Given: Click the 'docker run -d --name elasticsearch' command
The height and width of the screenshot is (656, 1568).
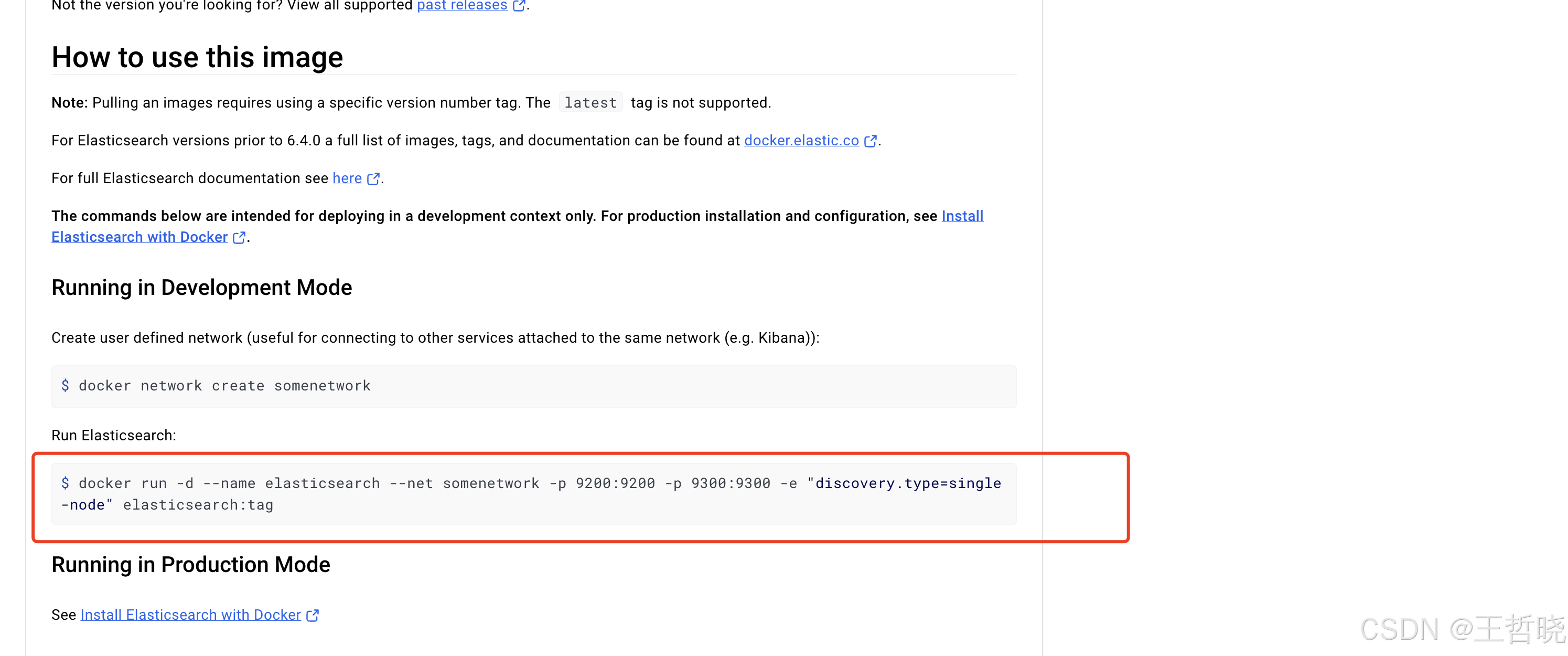Looking at the screenshot, I should pyautogui.click(x=533, y=494).
